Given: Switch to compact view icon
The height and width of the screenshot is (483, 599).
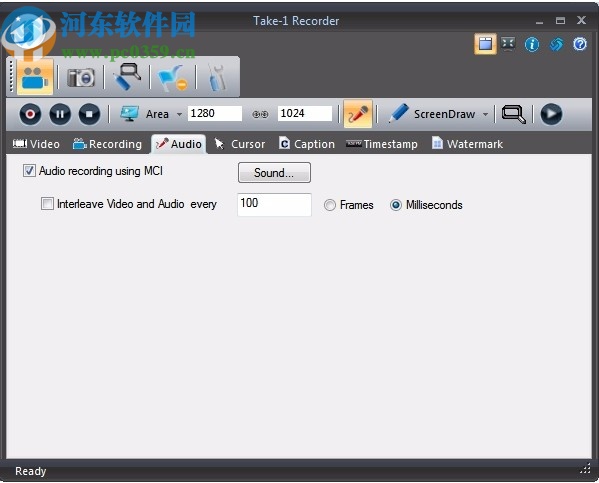Looking at the screenshot, I should 508,44.
